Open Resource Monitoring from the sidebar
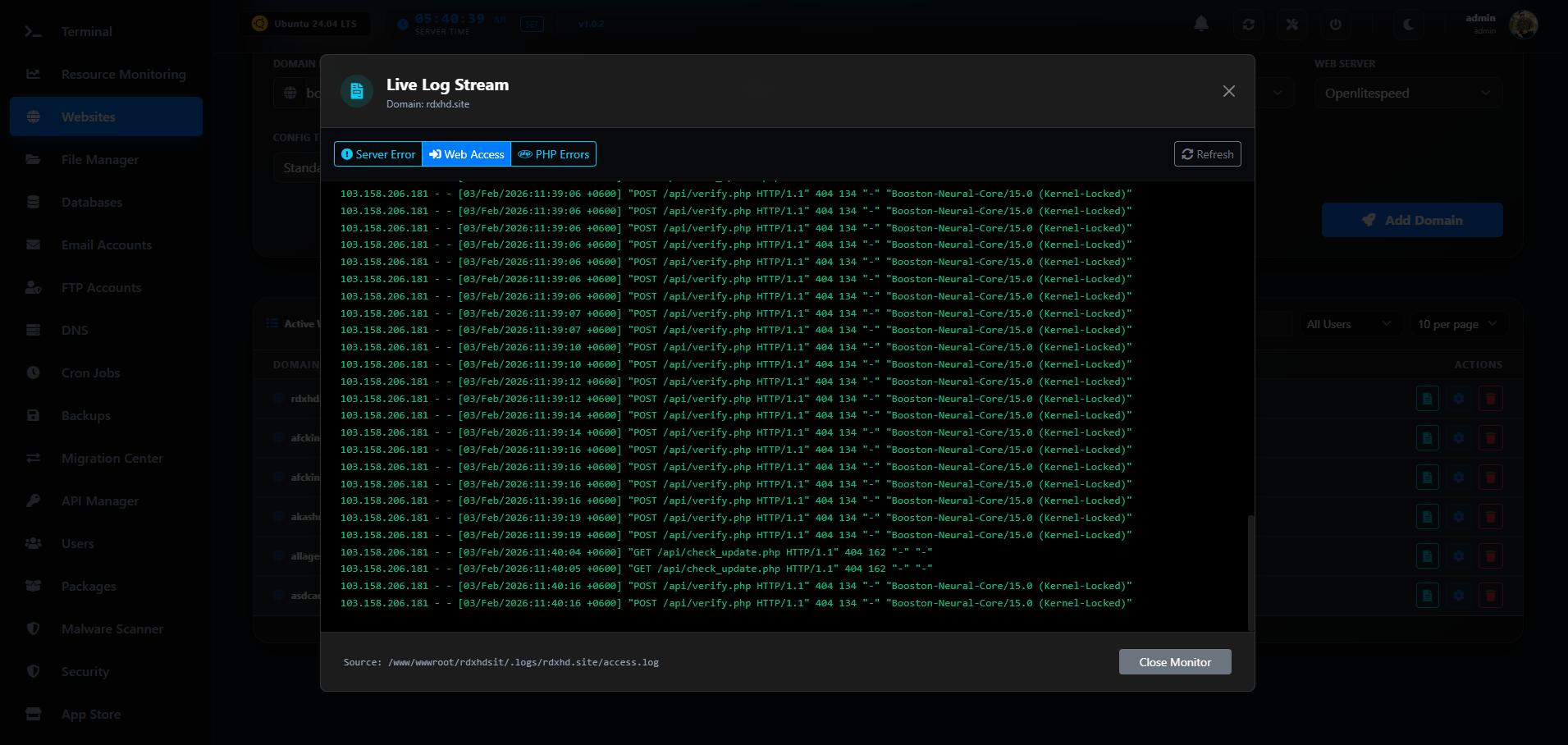 click(x=123, y=74)
